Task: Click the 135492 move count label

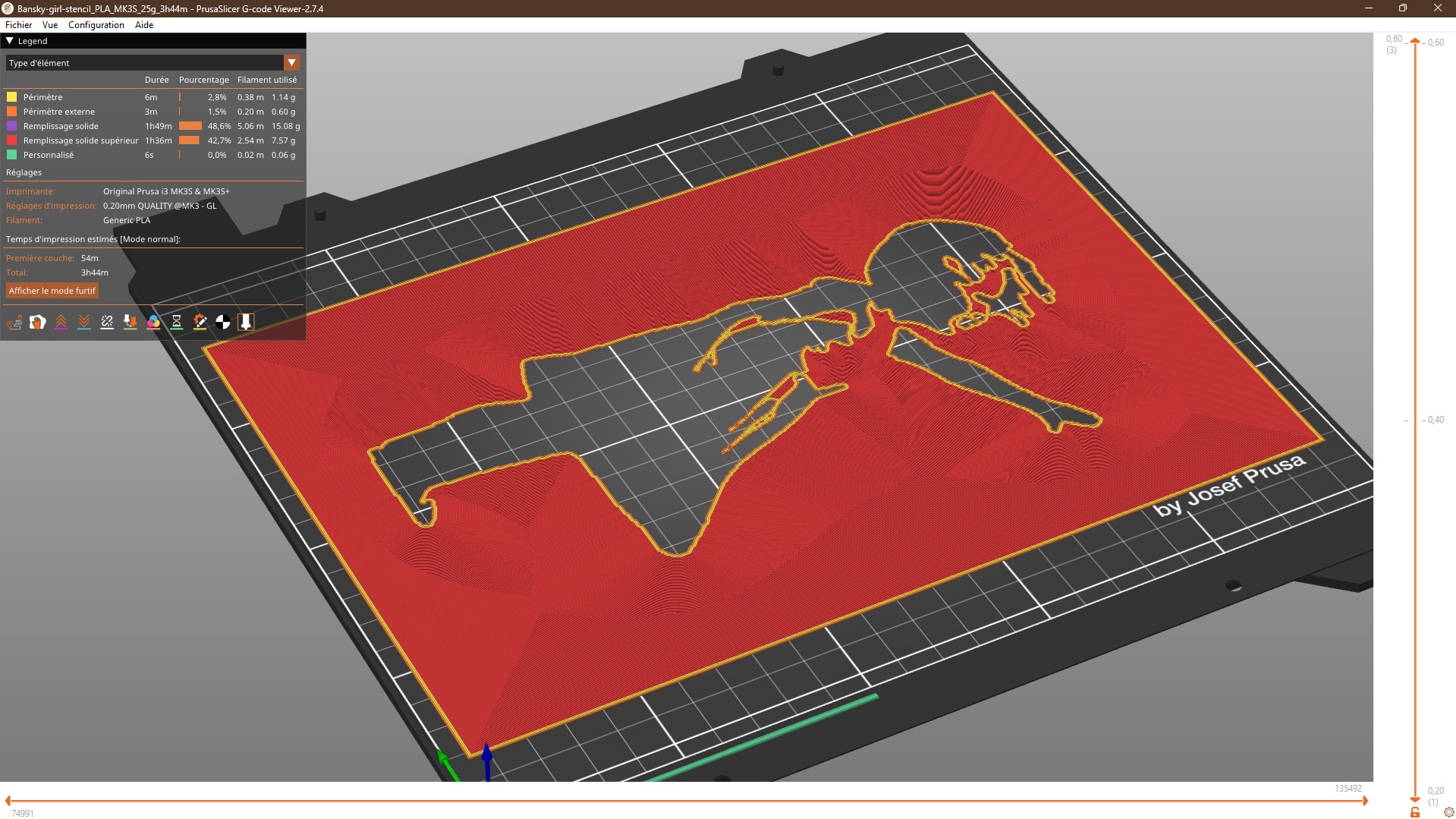Action: 1348,789
